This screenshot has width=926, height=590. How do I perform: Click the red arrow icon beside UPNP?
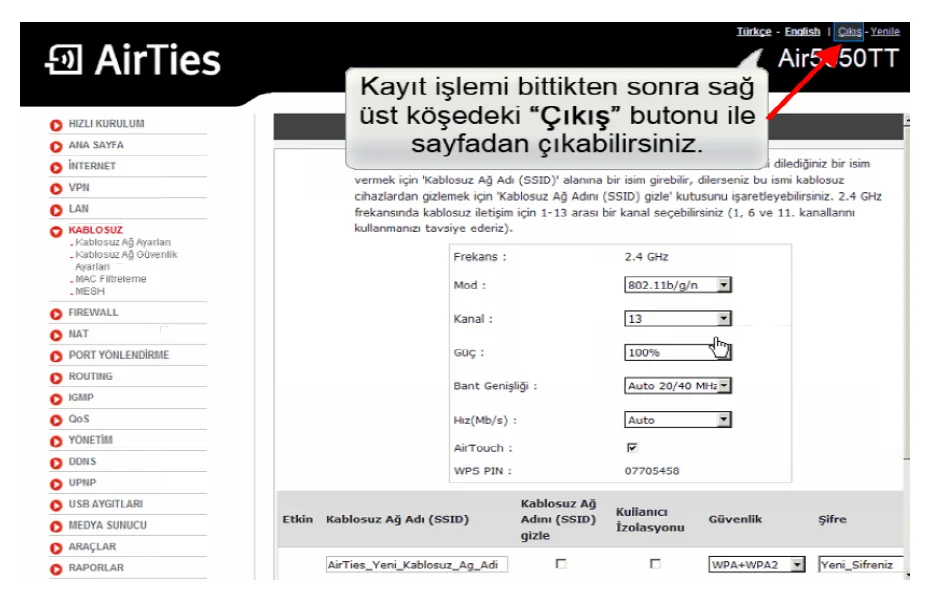56,484
